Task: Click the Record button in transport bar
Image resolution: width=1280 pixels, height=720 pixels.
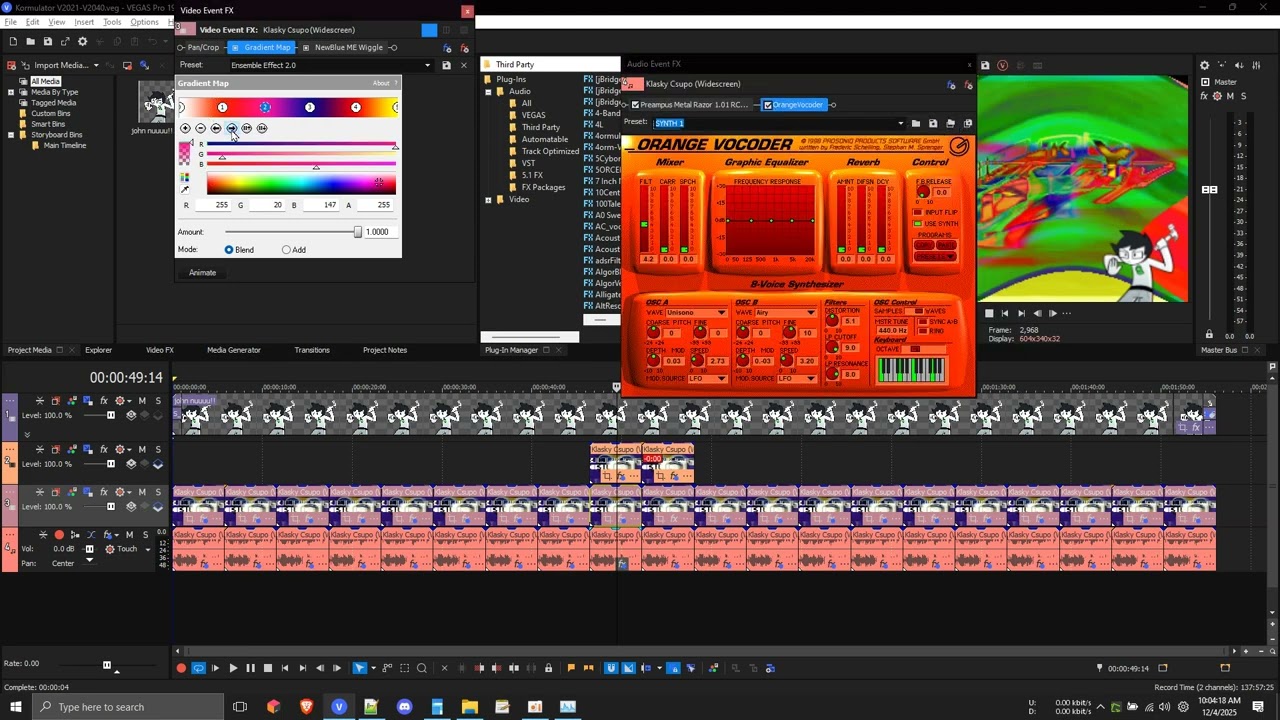Action: coord(181,668)
